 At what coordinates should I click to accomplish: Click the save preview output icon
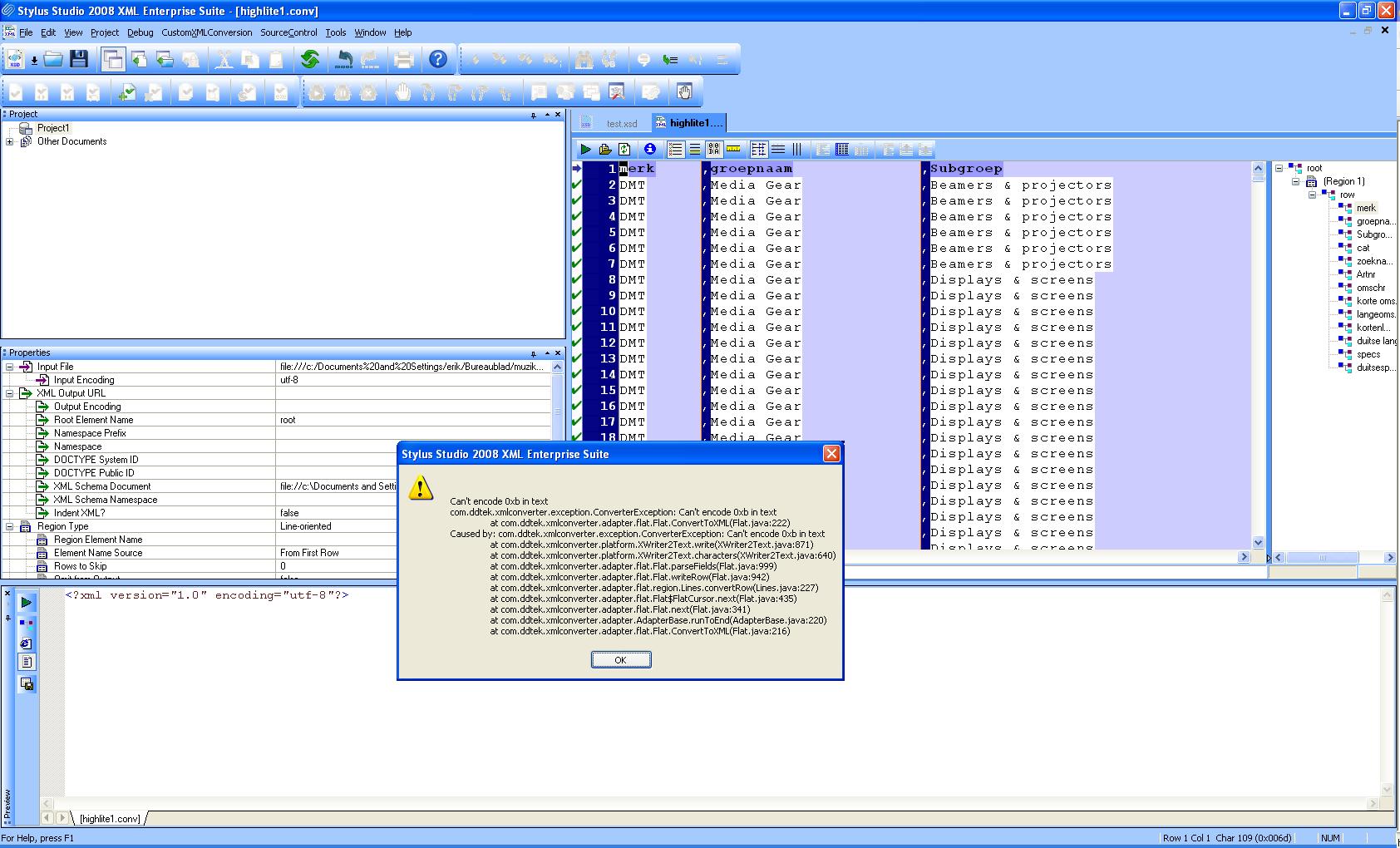[27, 683]
